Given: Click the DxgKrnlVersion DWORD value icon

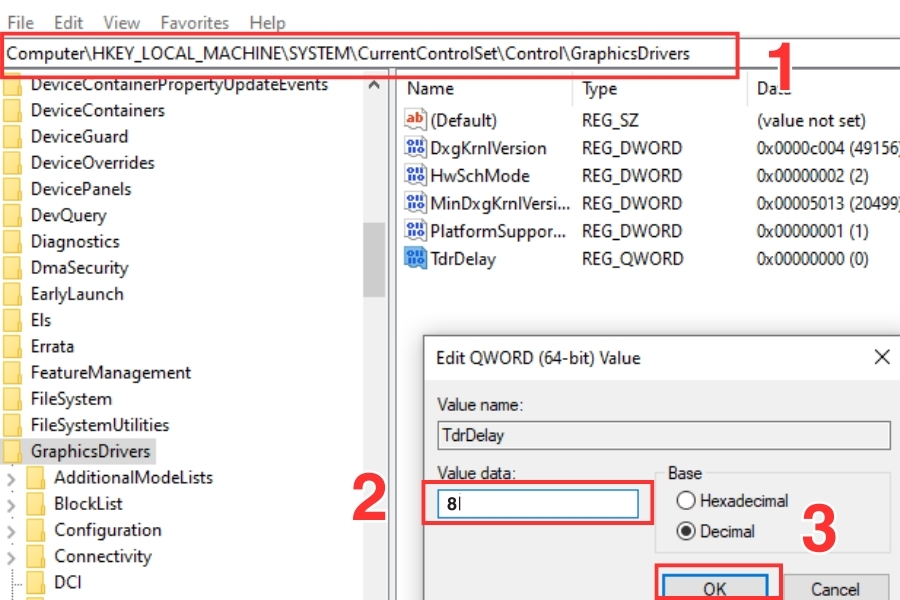Looking at the screenshot, I should [x=415, y=148].
